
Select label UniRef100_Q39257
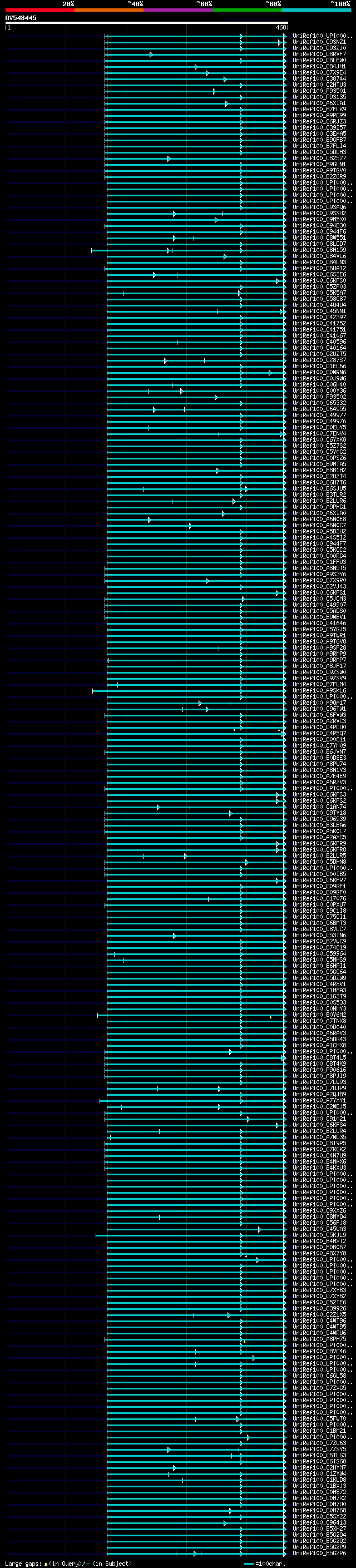point(319,128)
